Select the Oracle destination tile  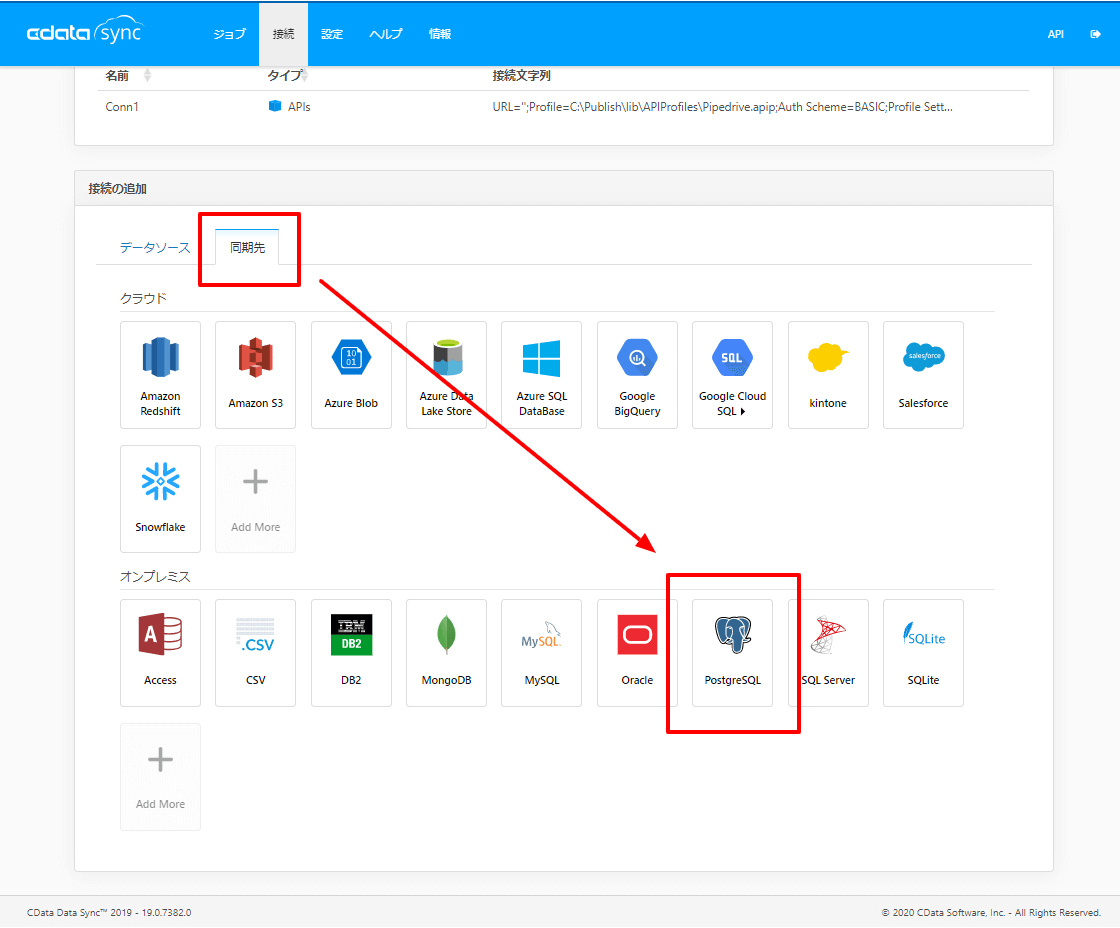click(637, 652)
